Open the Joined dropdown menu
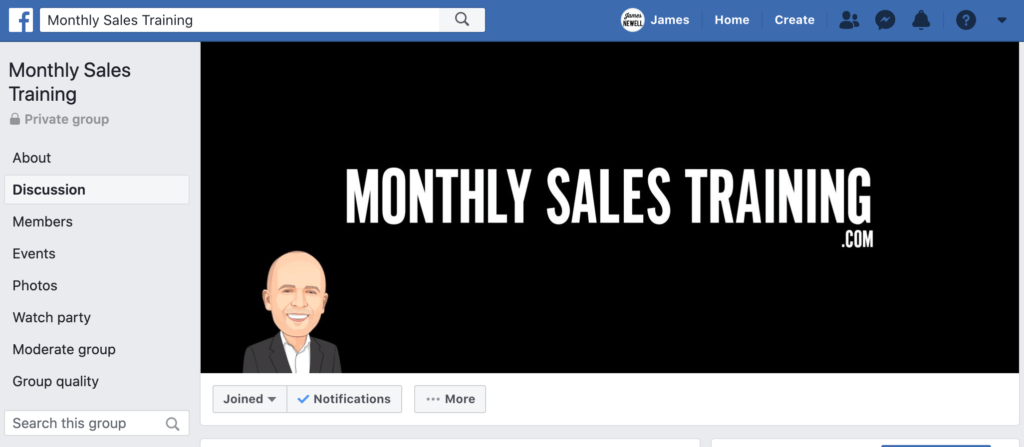Screen dimensions: 1024x447 point(249,399)
